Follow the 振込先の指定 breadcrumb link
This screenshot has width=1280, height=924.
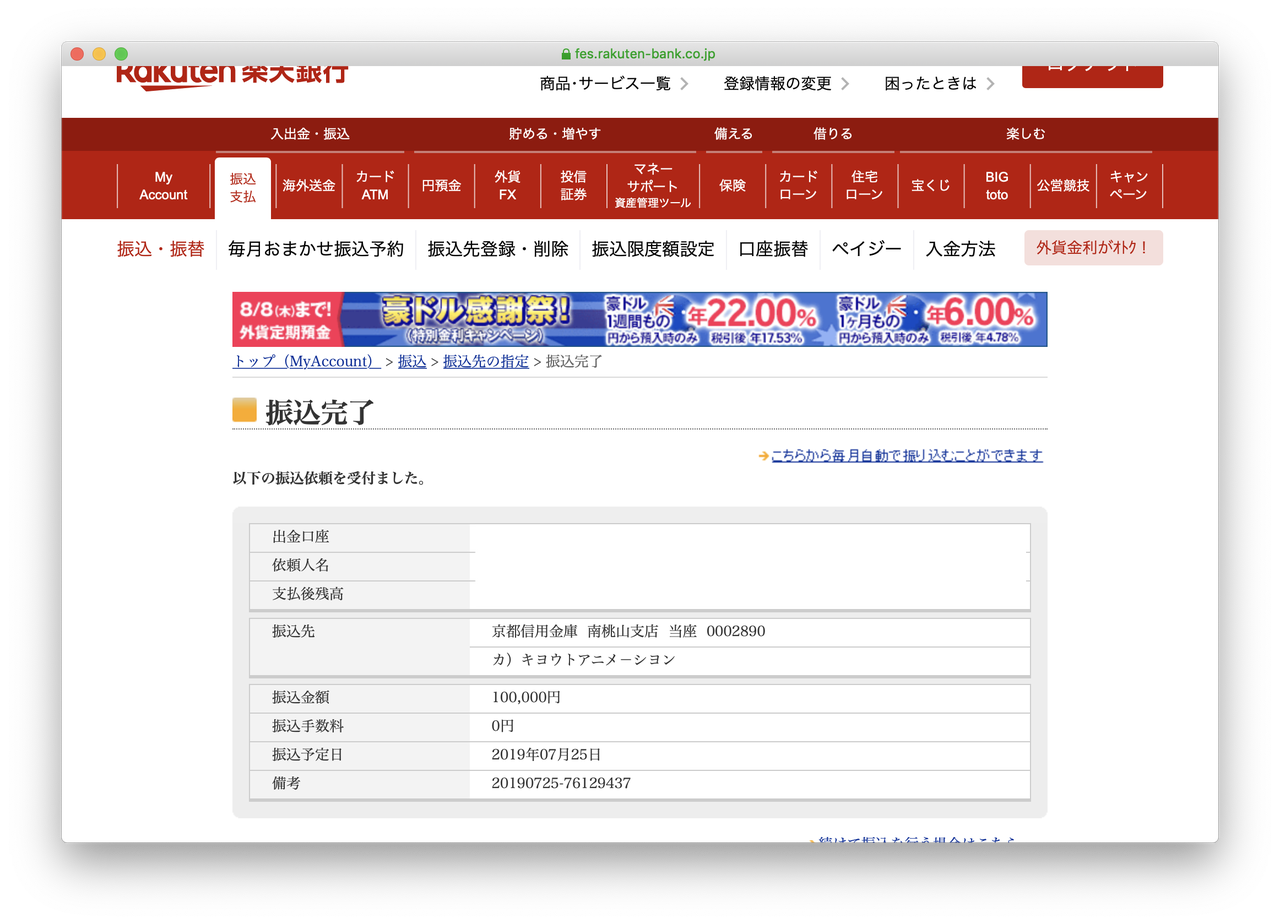(486, 362)
